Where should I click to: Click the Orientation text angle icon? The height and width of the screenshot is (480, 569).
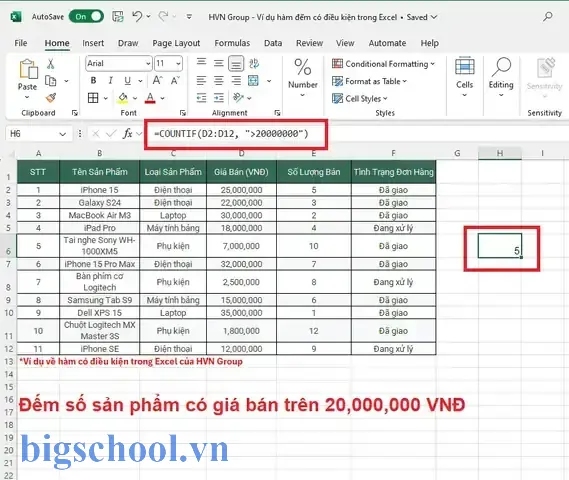(x=238, y=98)
